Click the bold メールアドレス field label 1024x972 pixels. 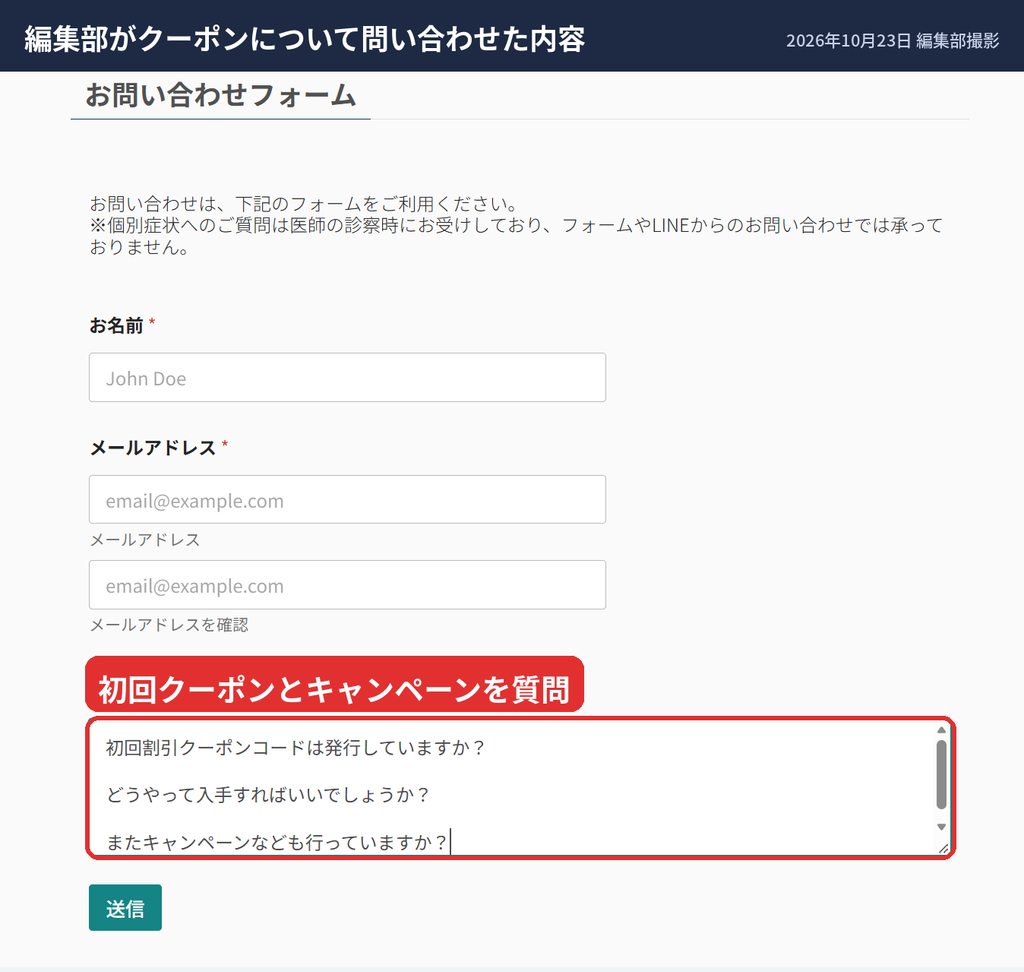coord(153,447)
